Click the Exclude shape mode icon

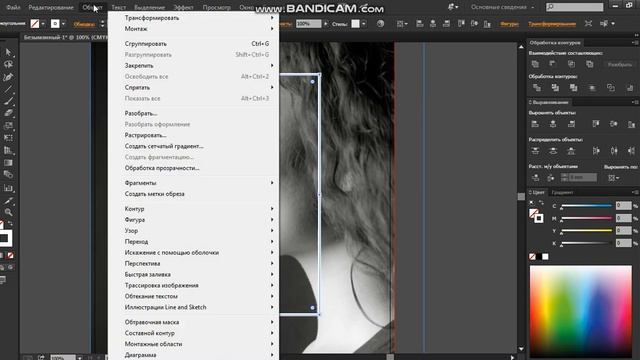[x=590, y=64]
